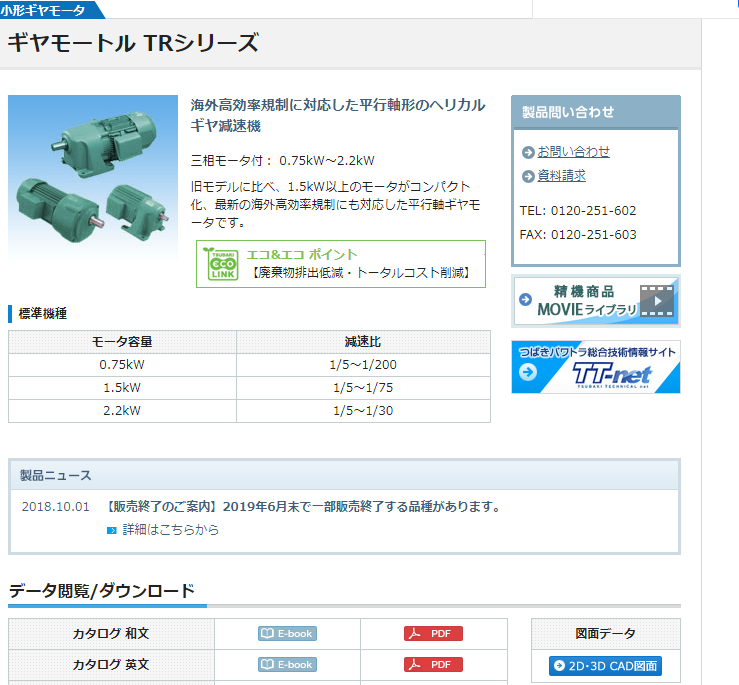Click the play icon on MOVIE library banner
Screen dimensions: 739x685
tap(657, 301)
